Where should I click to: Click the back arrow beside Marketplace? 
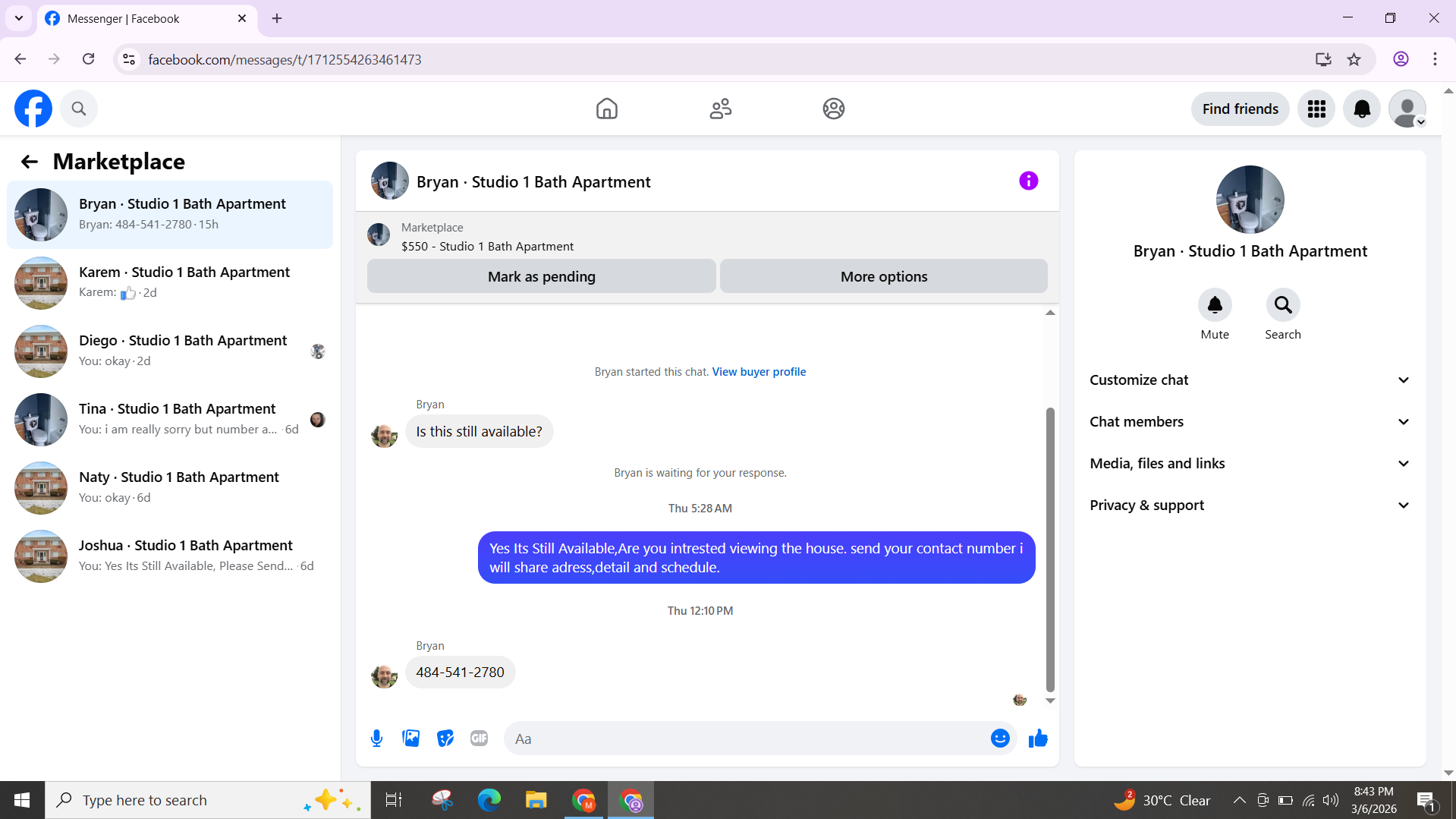pyautogui.click(x=29, y=162)
